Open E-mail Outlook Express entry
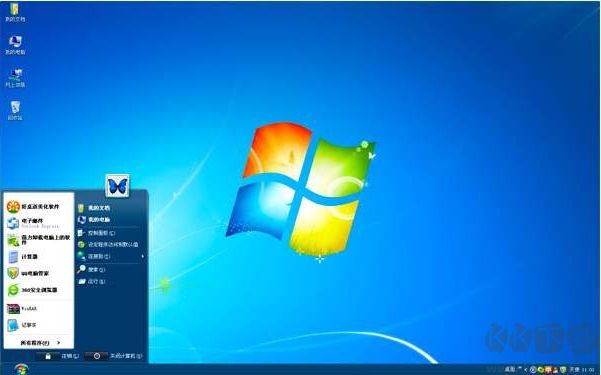Image resolution: width=601 pixels, height=375 pixels. point(33,223)
